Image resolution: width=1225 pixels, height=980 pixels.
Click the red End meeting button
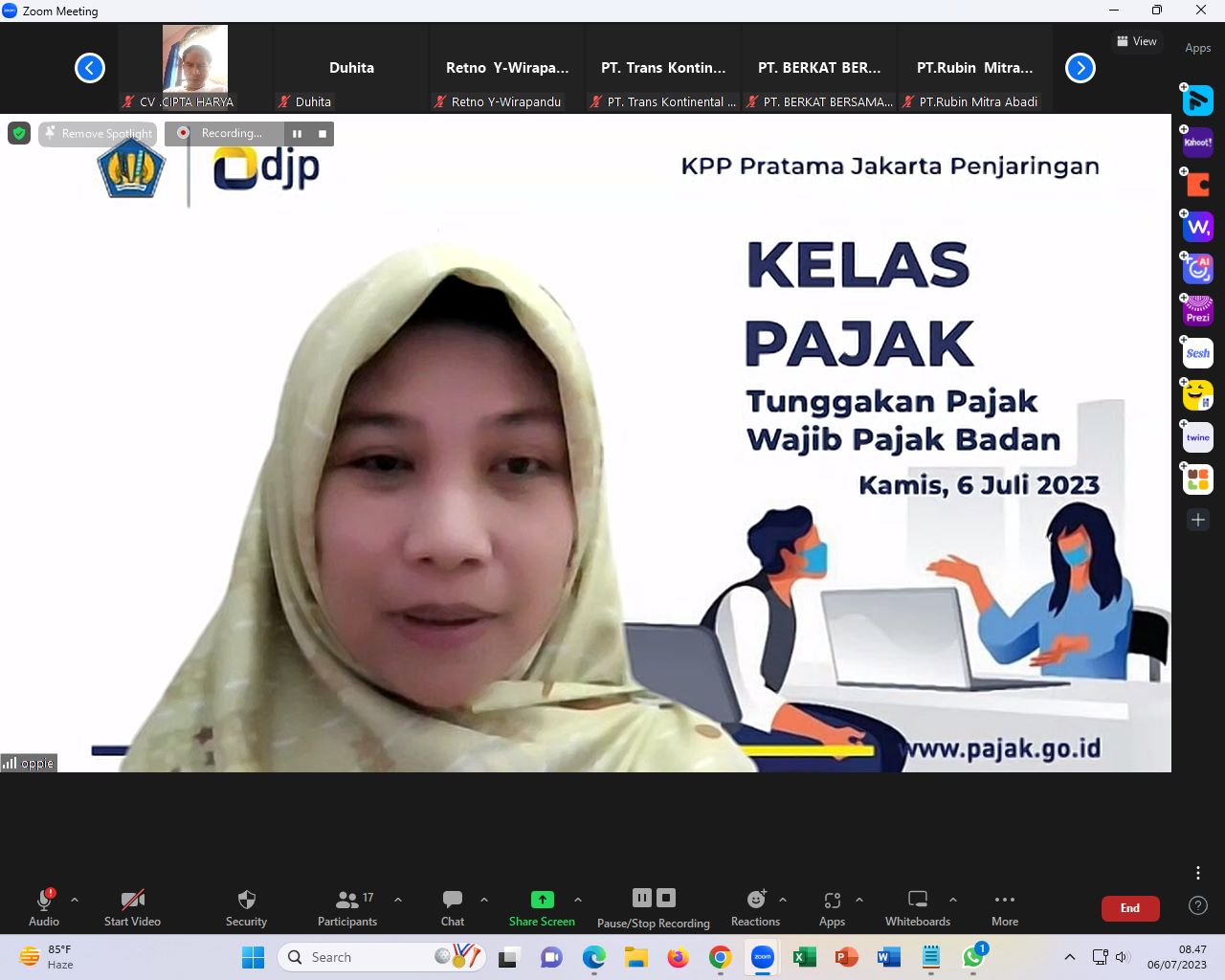(x=1129, y=908)
